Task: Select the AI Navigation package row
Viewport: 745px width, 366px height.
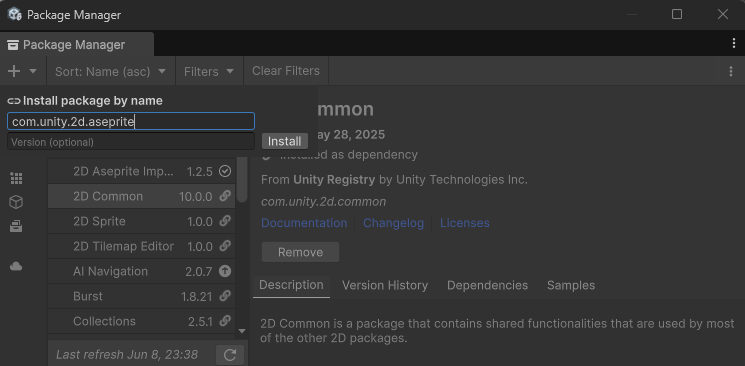Action: point(141,271)
